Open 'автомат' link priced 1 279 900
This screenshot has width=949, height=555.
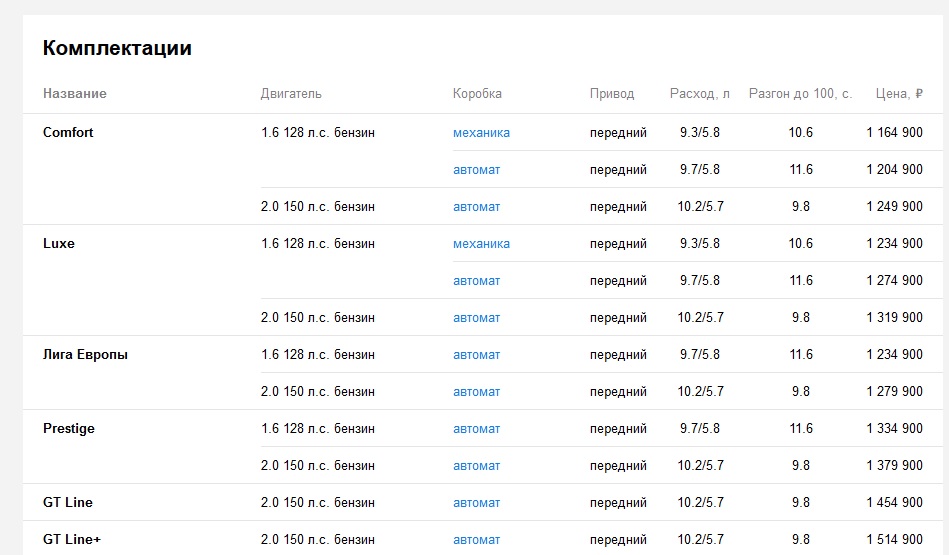tap(476, 392)
